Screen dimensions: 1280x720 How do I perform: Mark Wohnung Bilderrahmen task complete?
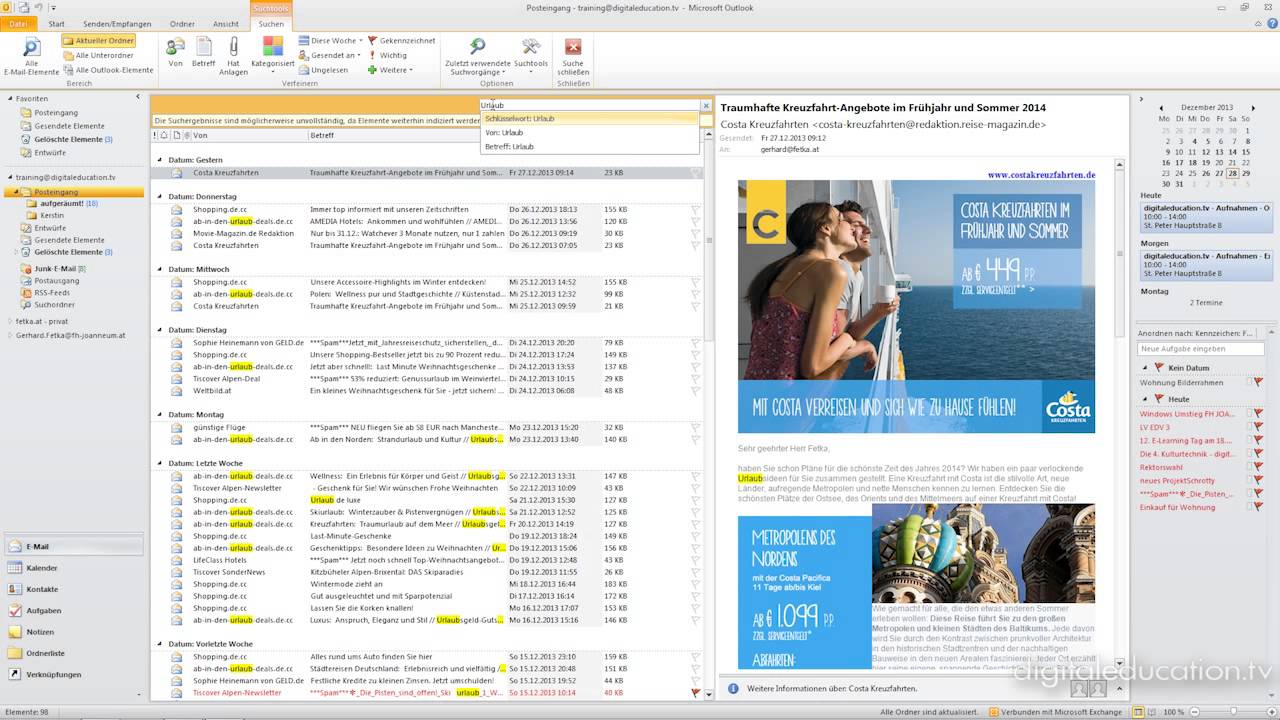(x=1258, y=382)
